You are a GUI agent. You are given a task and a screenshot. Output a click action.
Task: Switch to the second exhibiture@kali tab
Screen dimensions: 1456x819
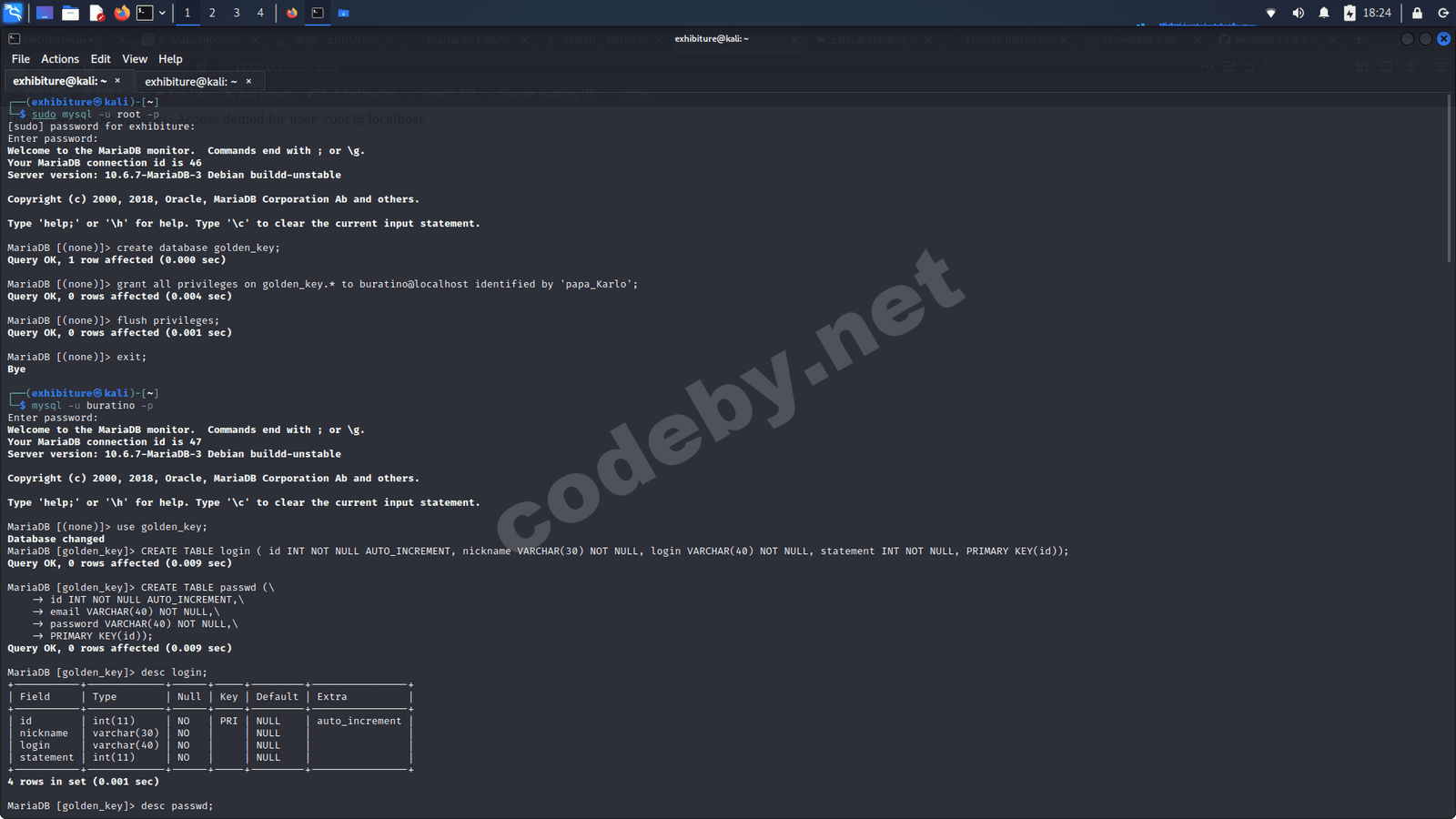pos(191,81)
